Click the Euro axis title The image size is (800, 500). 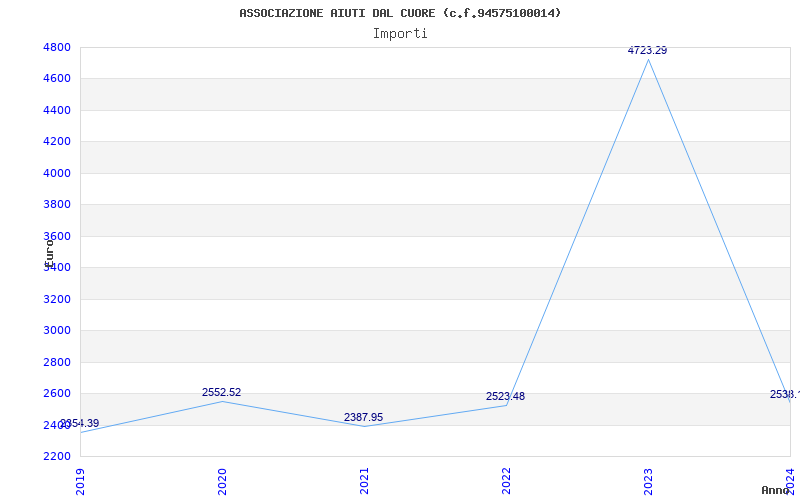pos(49,252)
